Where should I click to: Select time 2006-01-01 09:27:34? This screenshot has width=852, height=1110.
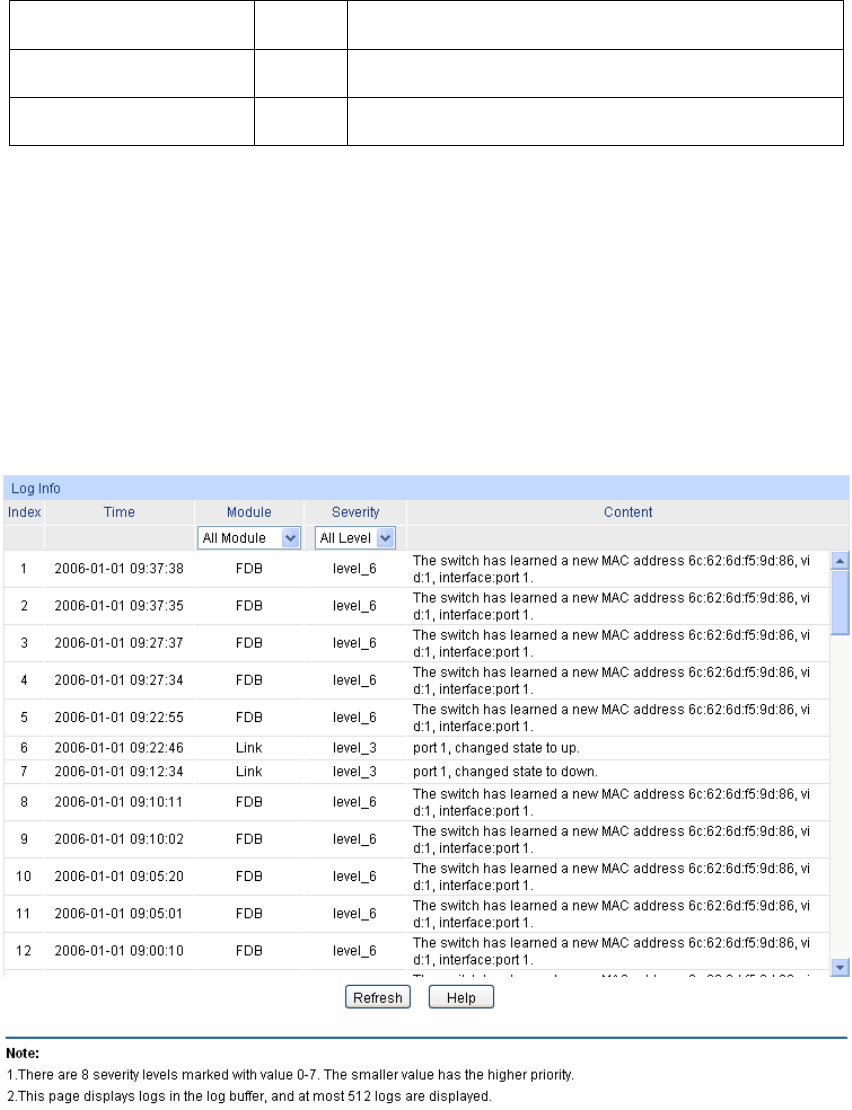[119, 680]
